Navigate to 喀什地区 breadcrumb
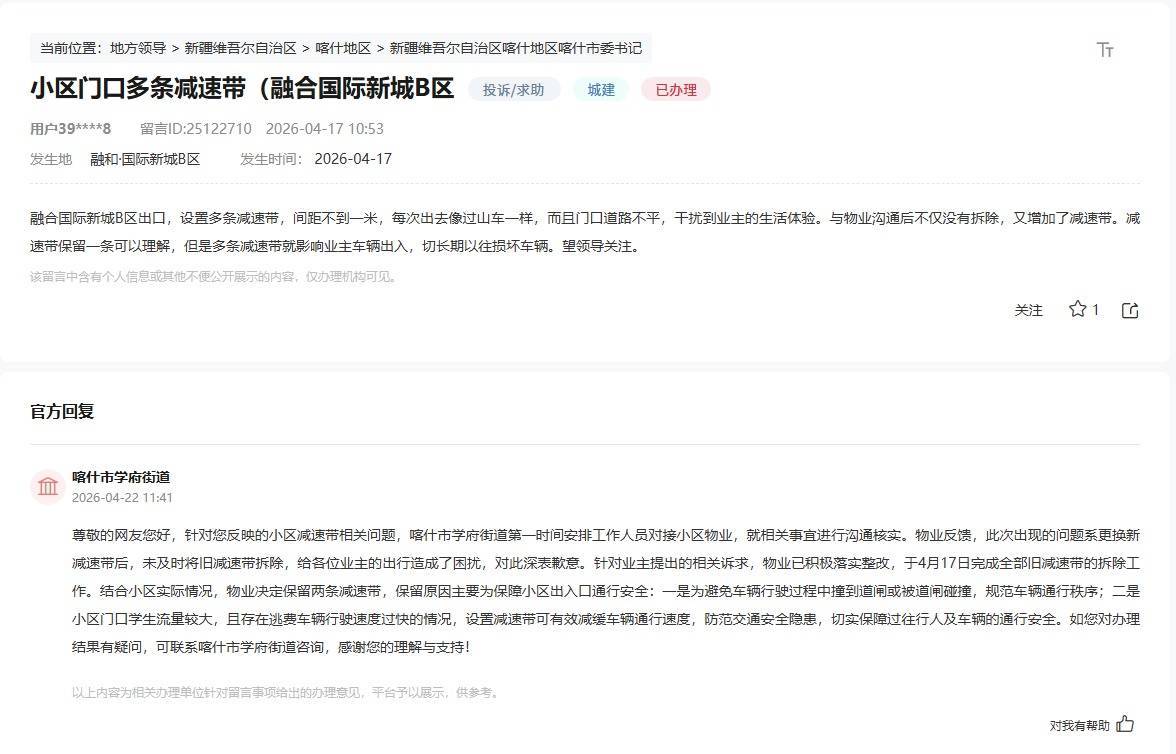 coord(343,48)
